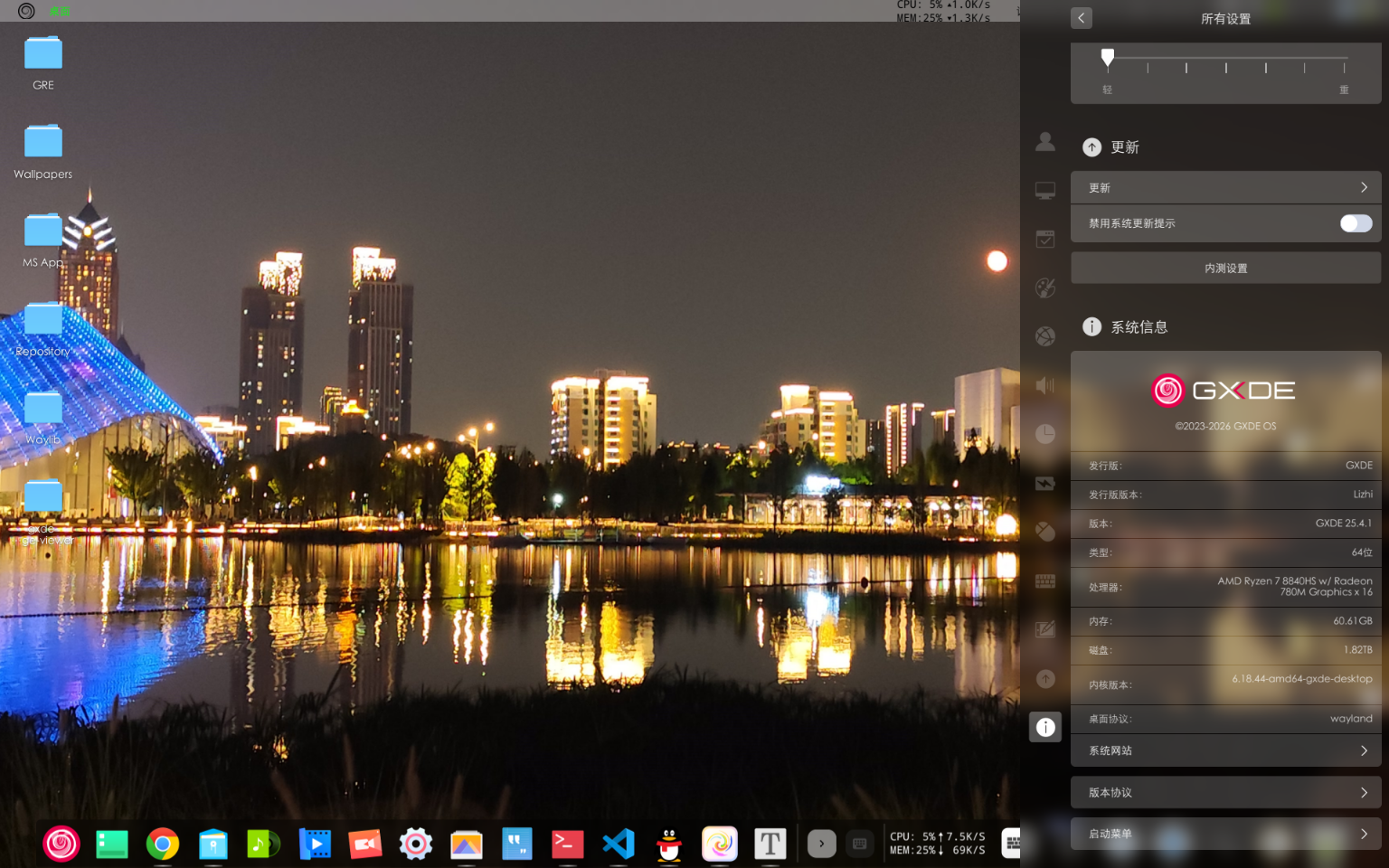Open onscreen keyboard icon in dock
Viewport: 1389px width, 868px height.
(860, 844)
